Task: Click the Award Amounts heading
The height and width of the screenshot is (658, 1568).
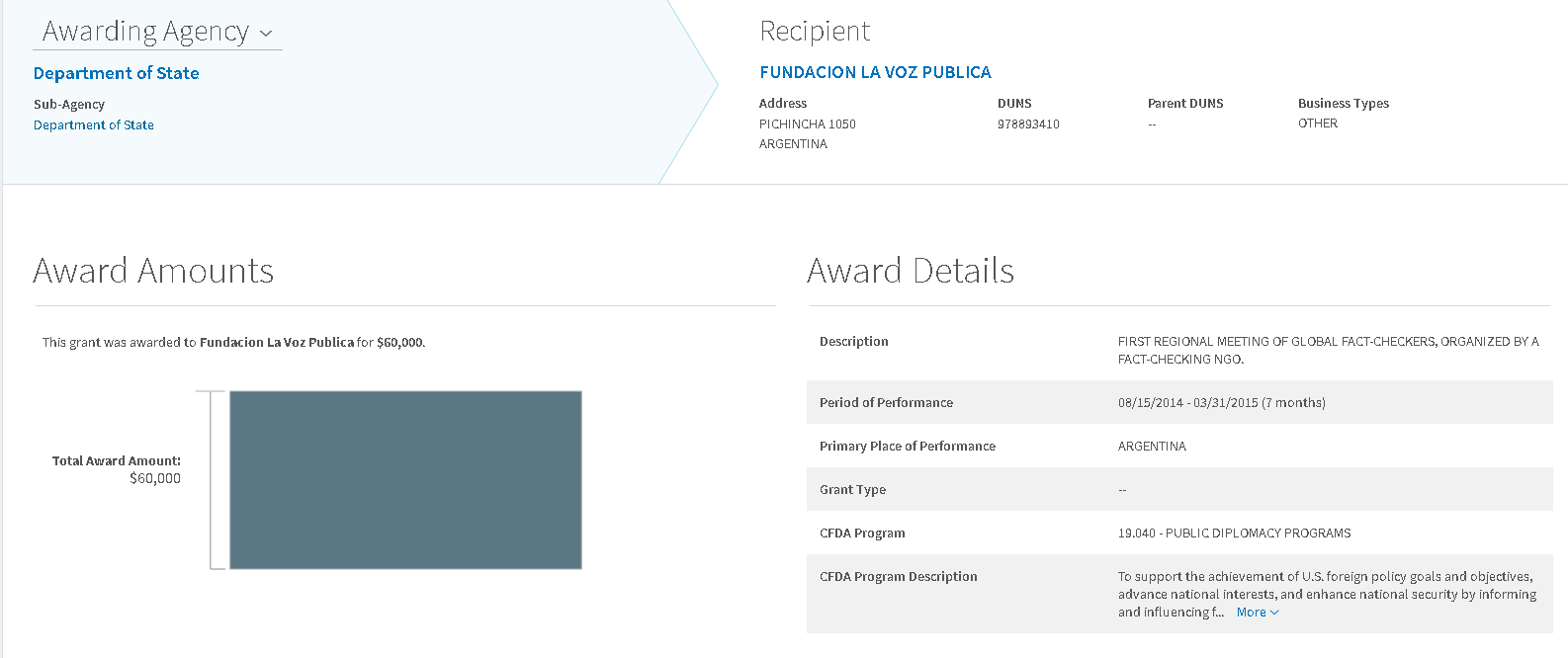Action: click(153, 271)
